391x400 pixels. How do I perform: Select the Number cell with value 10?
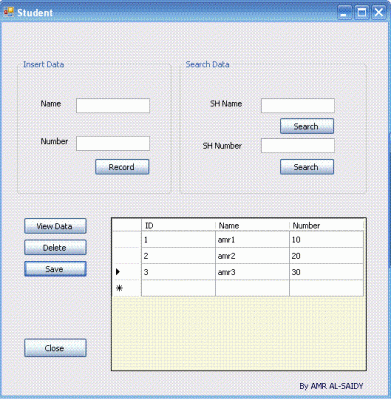click(x=326, y=240)
